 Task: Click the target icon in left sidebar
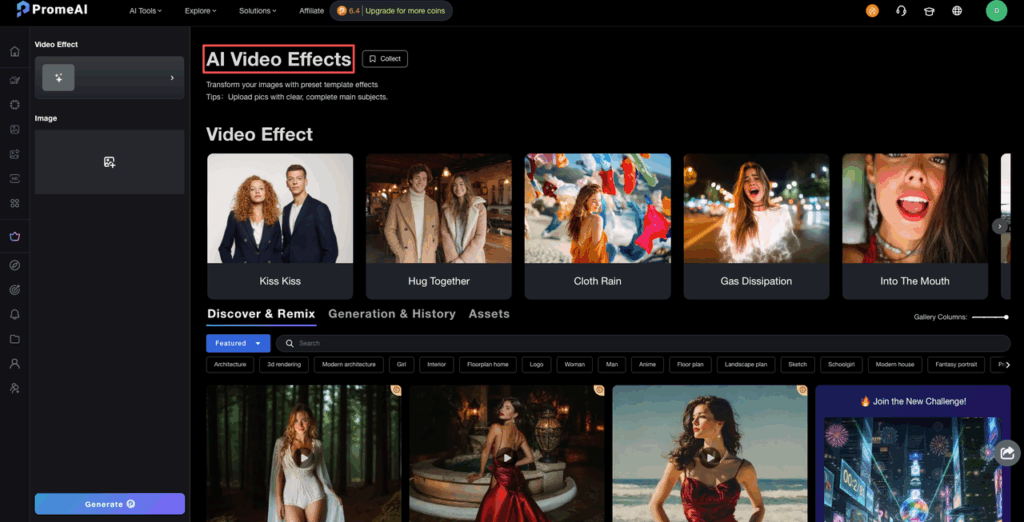[14, 289]
